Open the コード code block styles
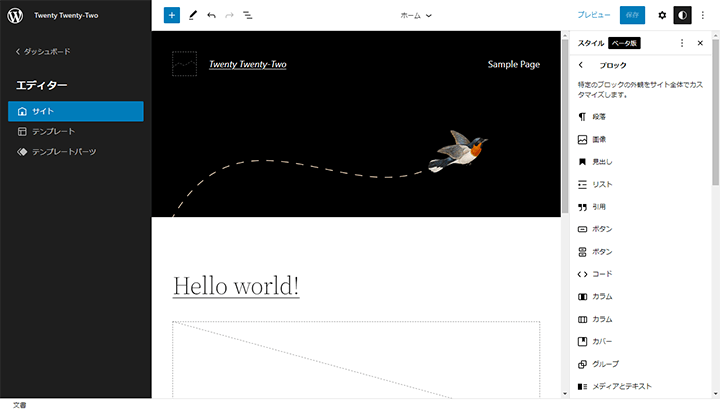 point(601,274)
